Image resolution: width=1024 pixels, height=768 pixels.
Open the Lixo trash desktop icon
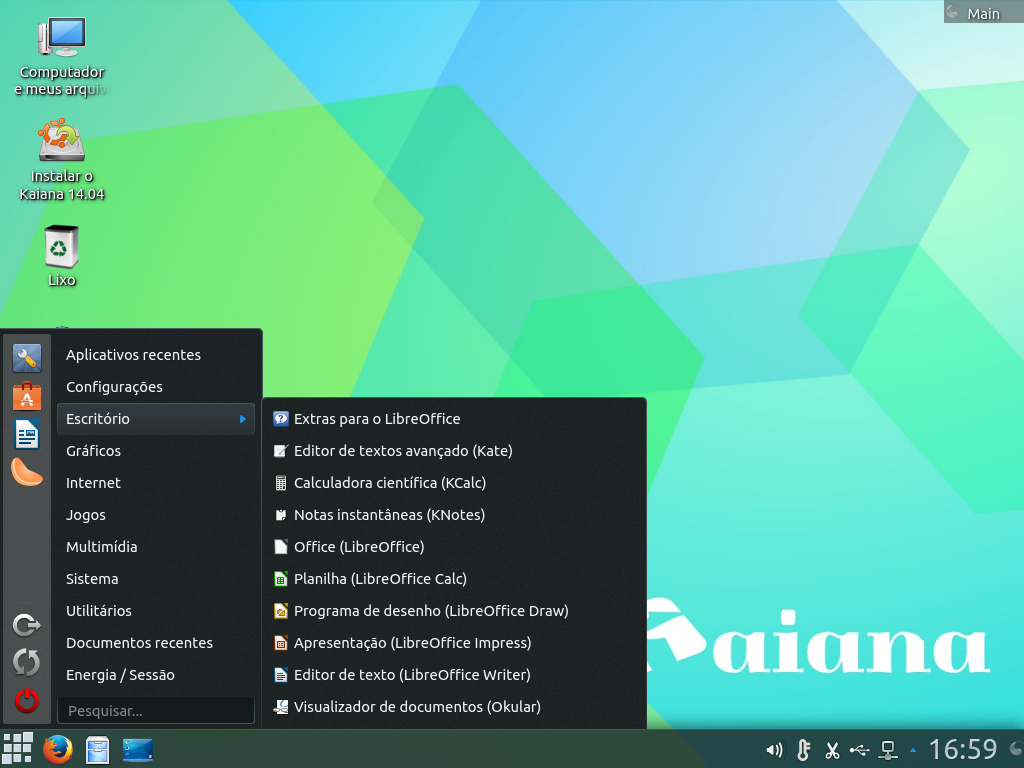61,256
